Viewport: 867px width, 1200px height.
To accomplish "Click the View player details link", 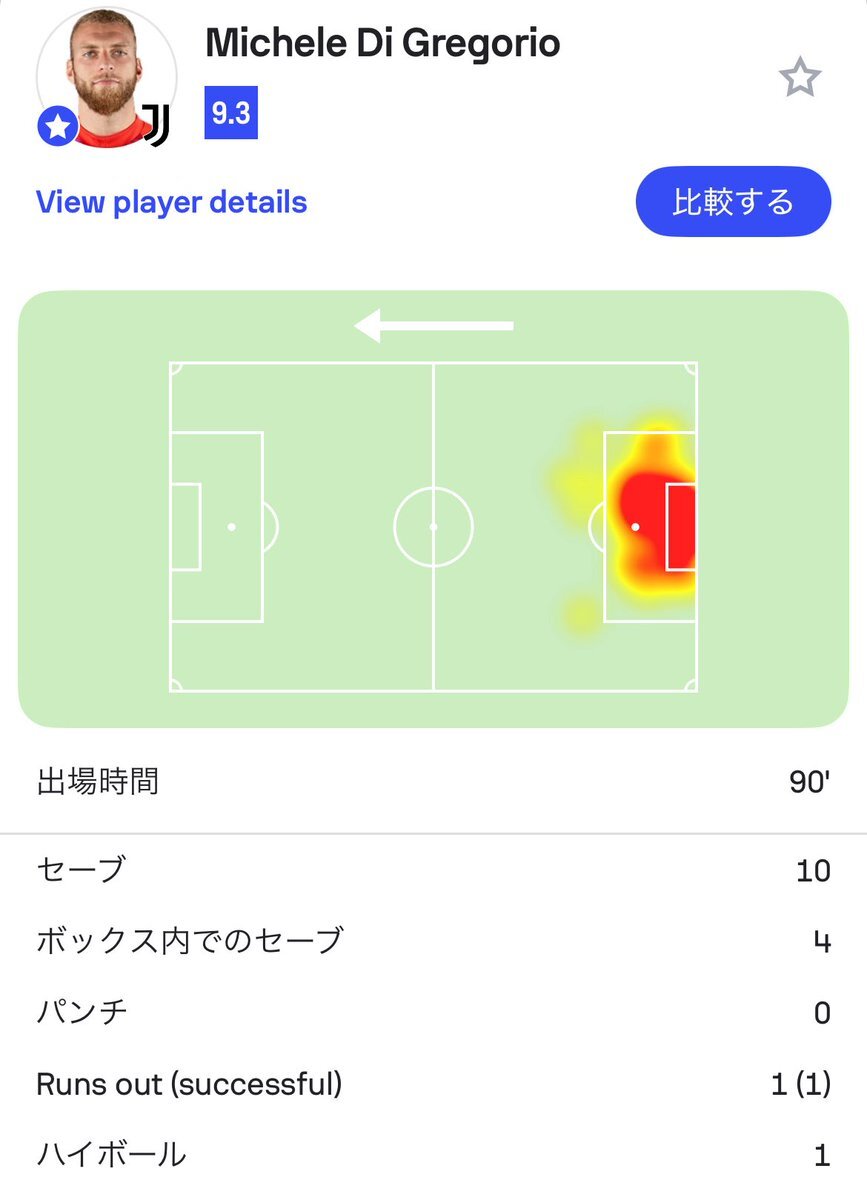I will pos(171,202).
